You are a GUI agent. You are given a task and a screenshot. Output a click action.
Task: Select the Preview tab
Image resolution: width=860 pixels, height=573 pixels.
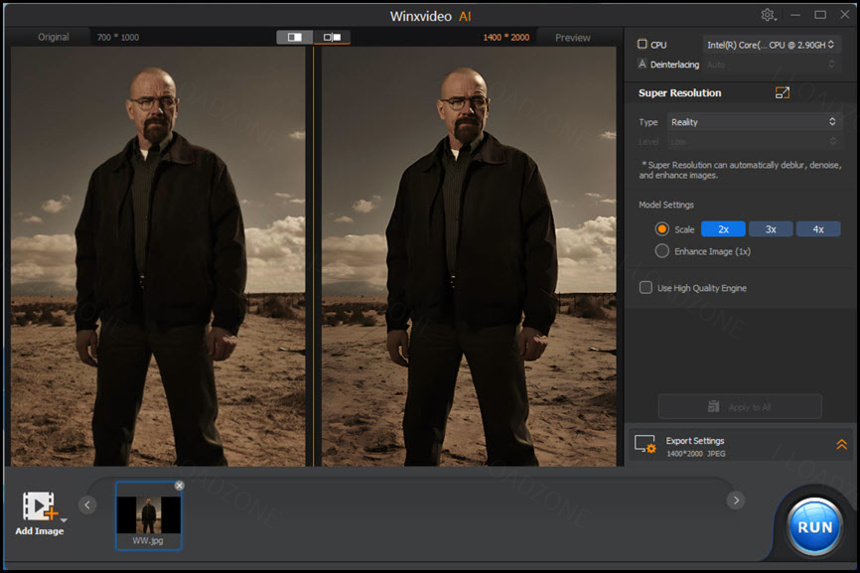(573, 37)
